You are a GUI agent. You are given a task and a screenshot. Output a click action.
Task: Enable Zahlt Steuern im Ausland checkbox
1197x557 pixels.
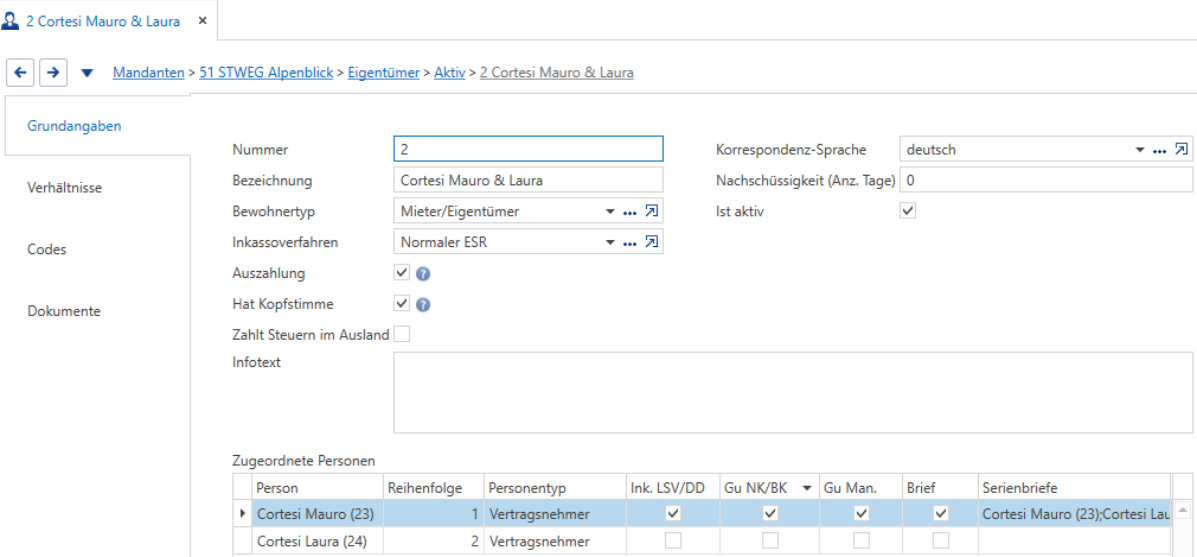402,334
